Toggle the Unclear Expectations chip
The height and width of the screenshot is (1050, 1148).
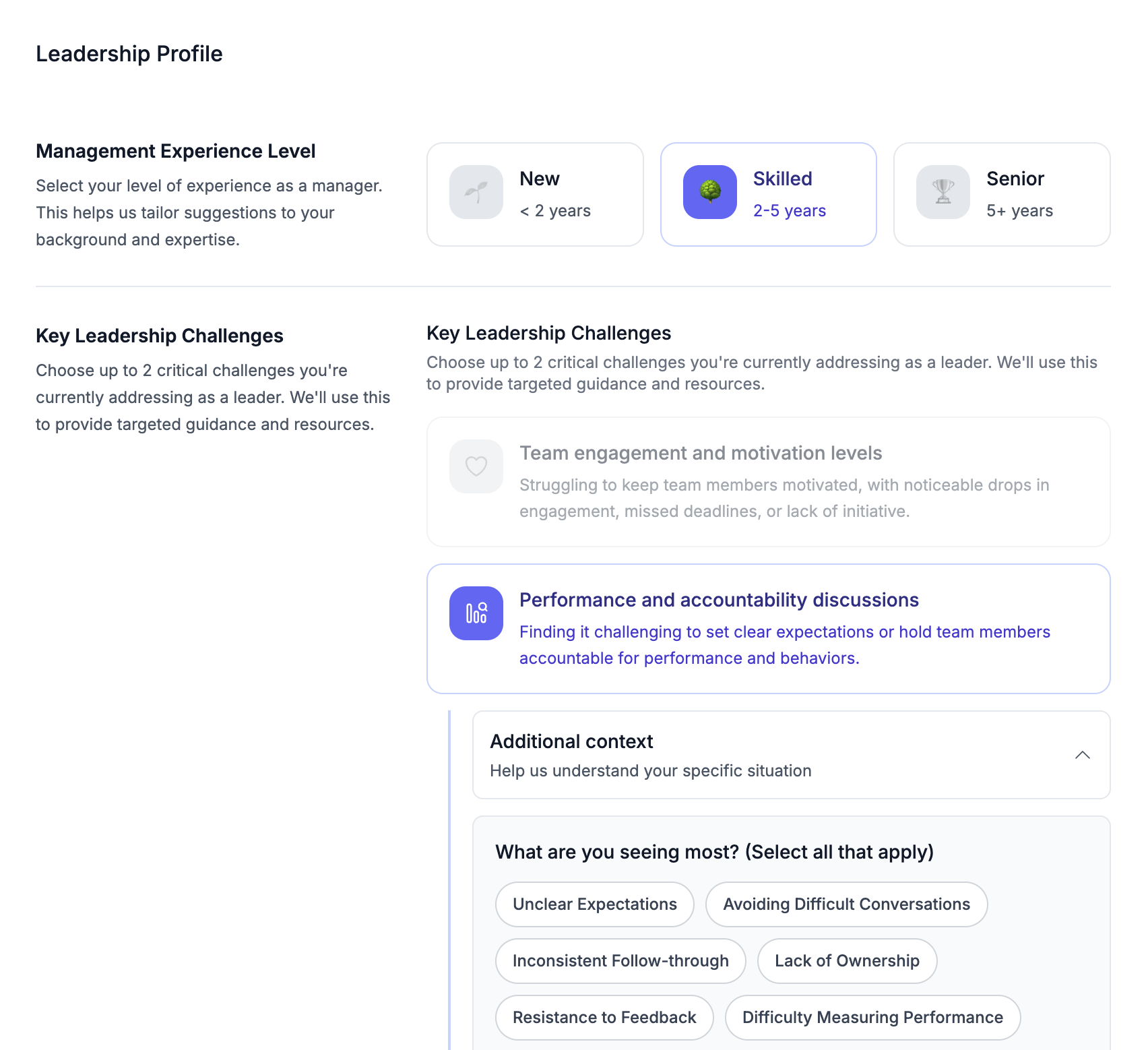595,904
